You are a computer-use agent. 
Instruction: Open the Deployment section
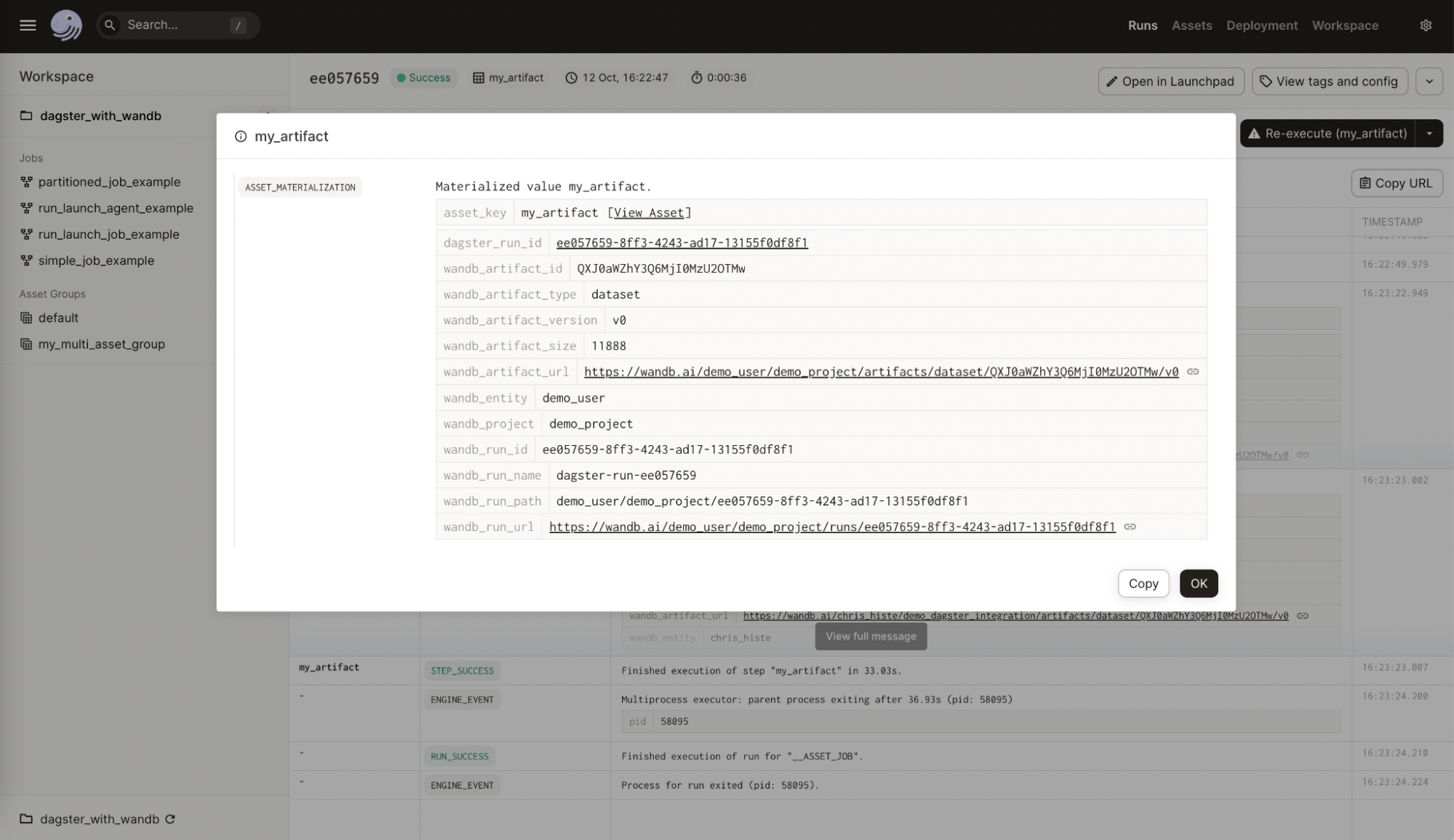[x=1262, y=25]
